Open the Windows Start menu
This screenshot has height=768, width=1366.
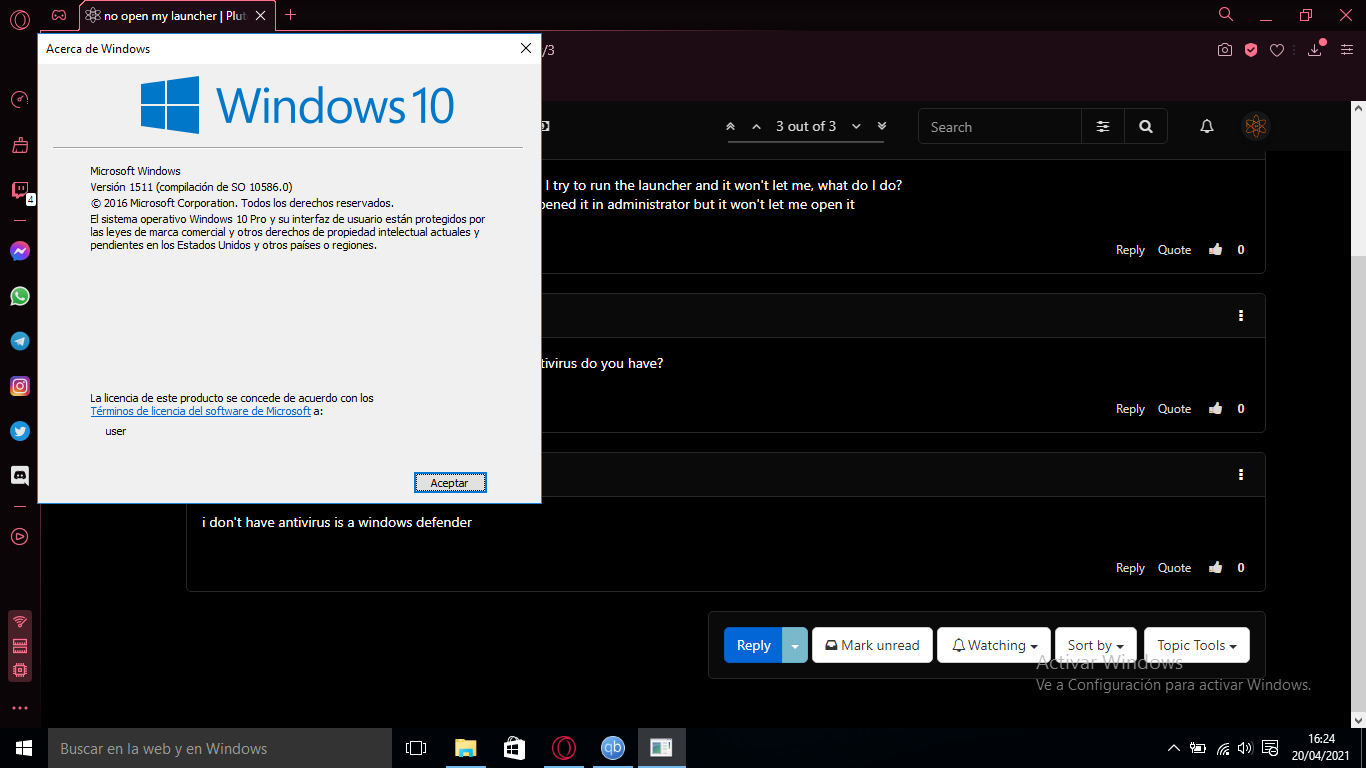(24, 748)
